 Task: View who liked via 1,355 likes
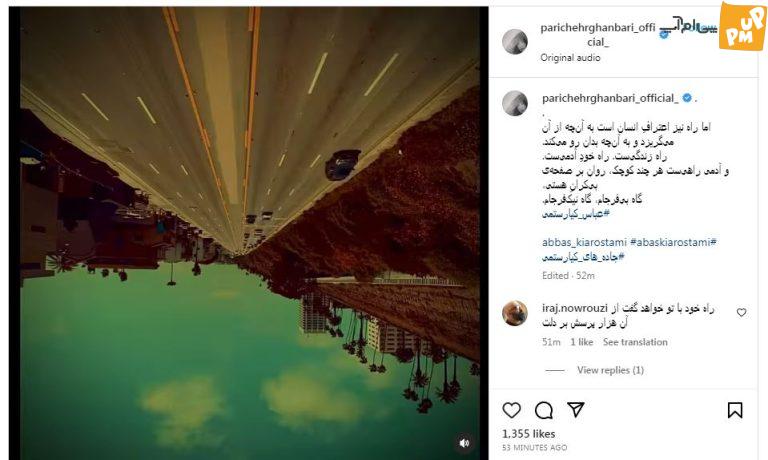[528, 434]
